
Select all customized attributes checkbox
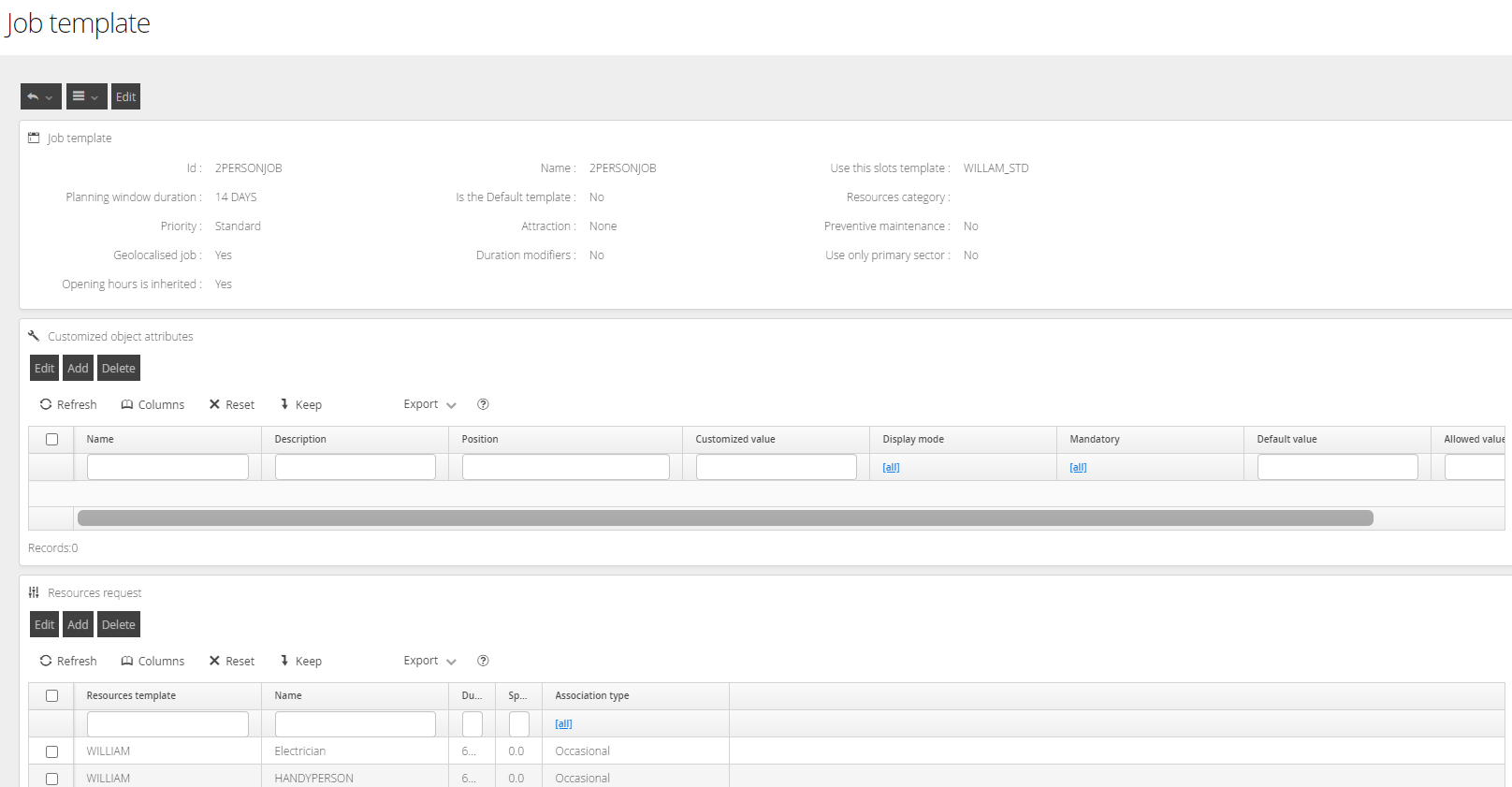(x=51, y=439)
